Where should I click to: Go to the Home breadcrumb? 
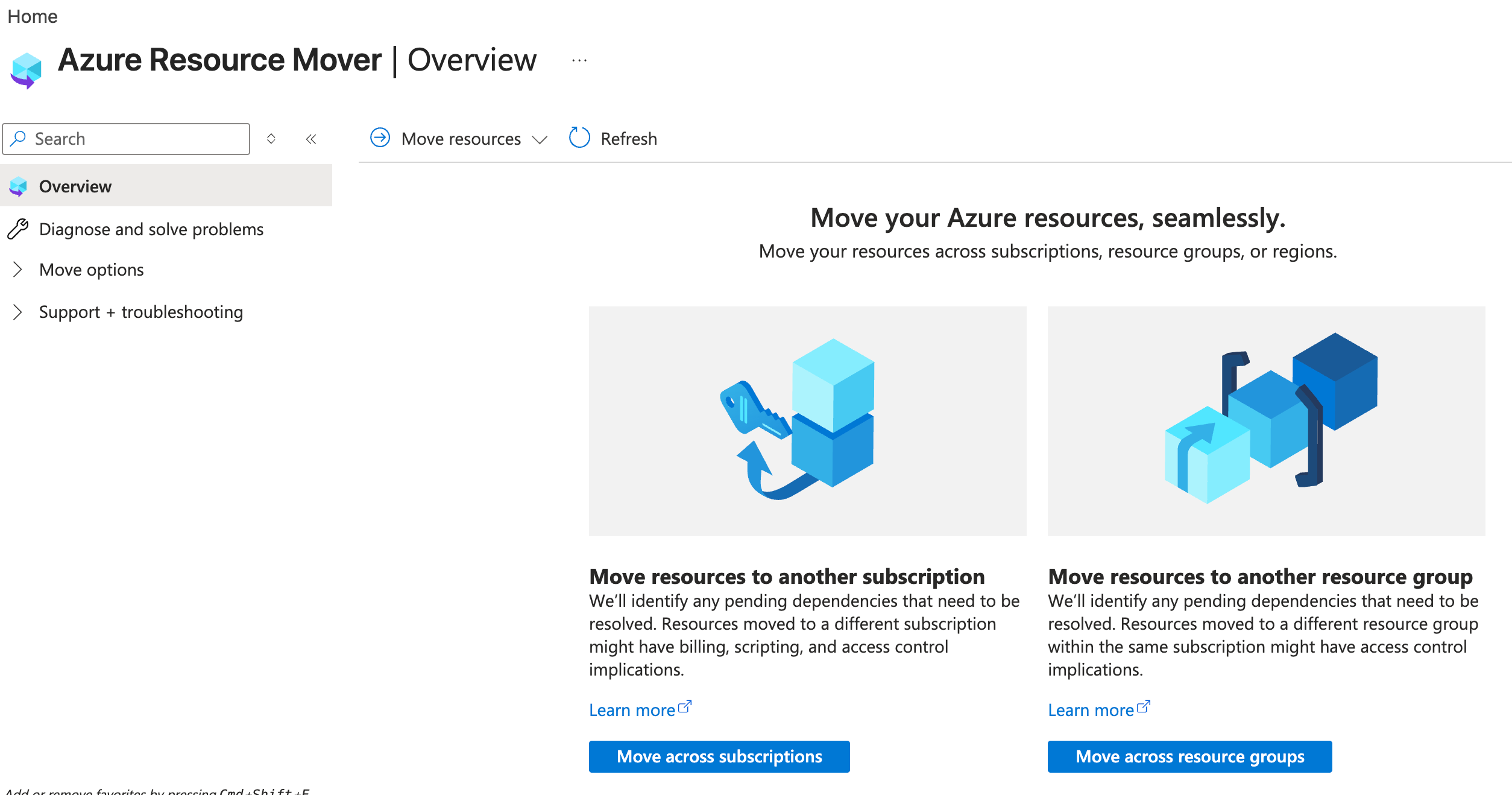[x=33, y=16]
